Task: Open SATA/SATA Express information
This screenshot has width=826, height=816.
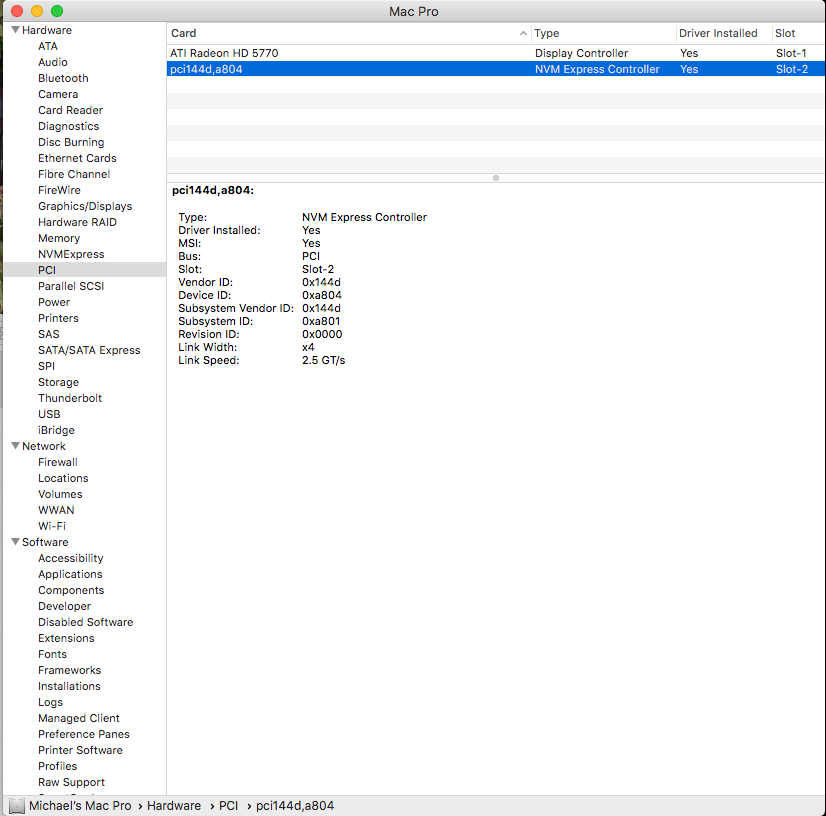Action: coord(89,350)
